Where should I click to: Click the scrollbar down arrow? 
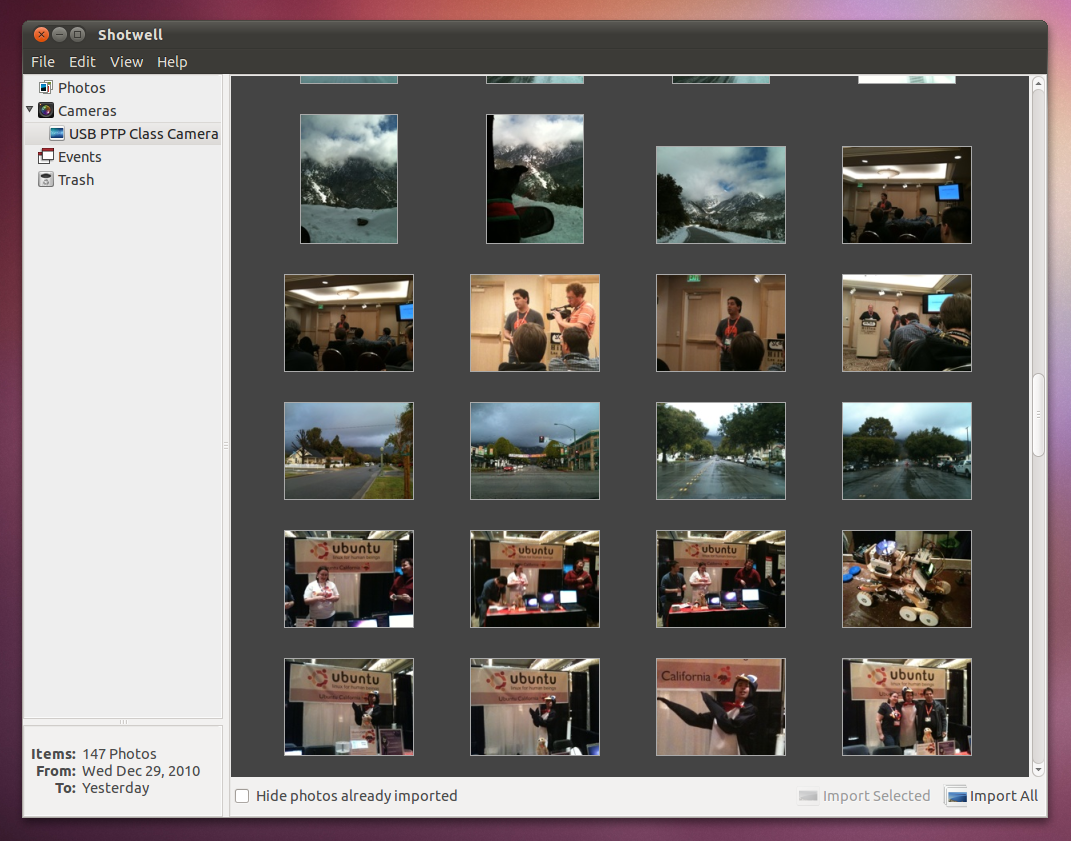(x=1038, y=769)
